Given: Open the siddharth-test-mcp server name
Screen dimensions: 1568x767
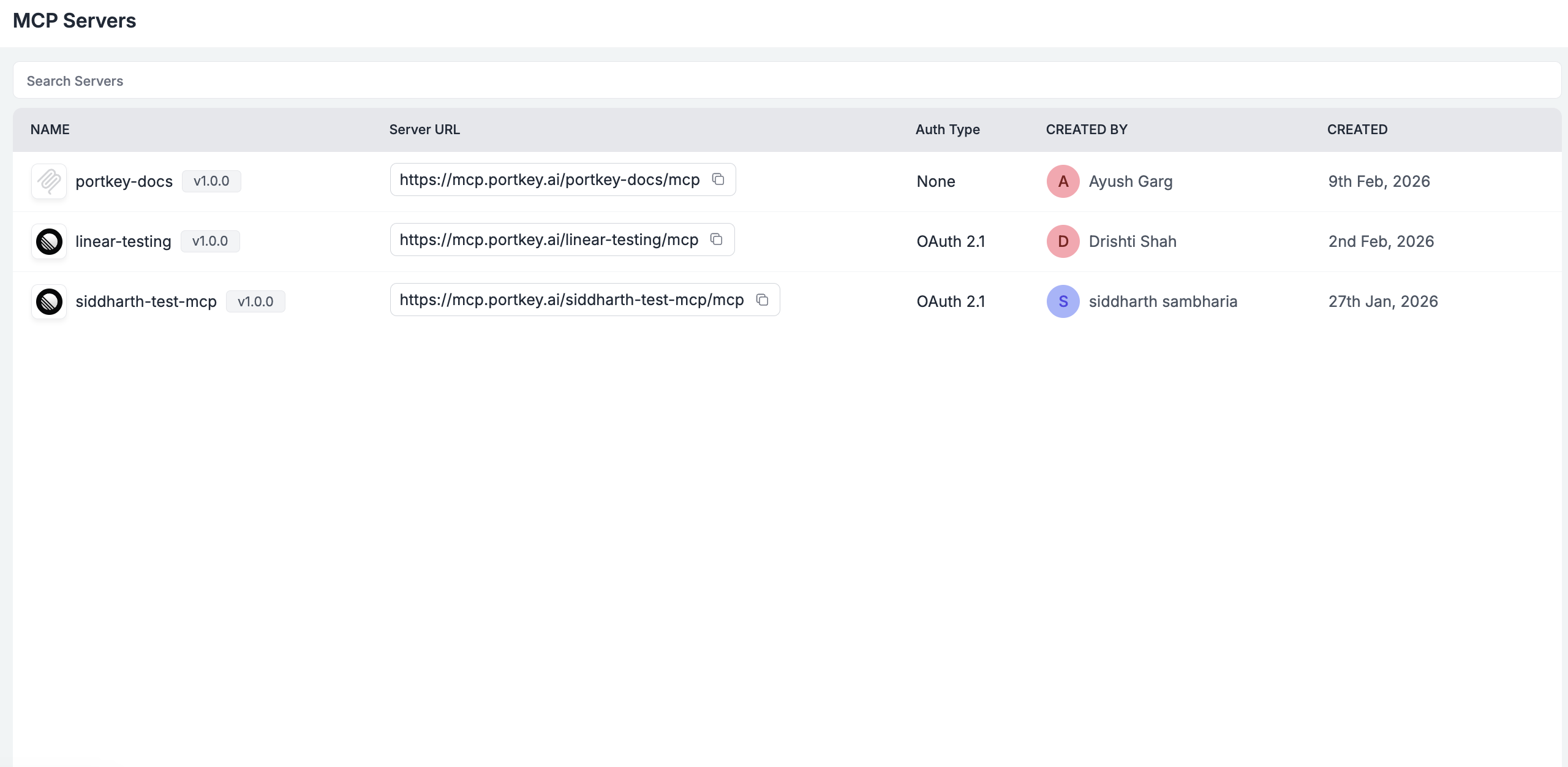Looking at the screenshot, I should pyautogui.click(x=146, y=301).
